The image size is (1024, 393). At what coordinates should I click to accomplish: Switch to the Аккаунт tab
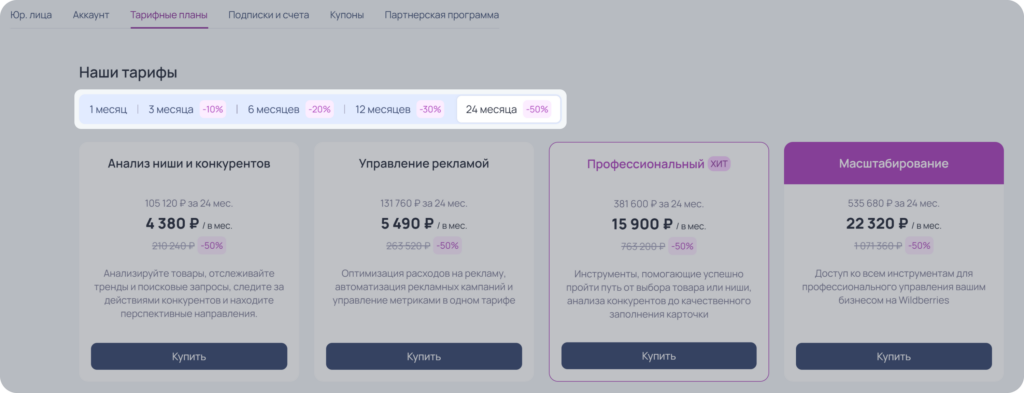[91, 14]
